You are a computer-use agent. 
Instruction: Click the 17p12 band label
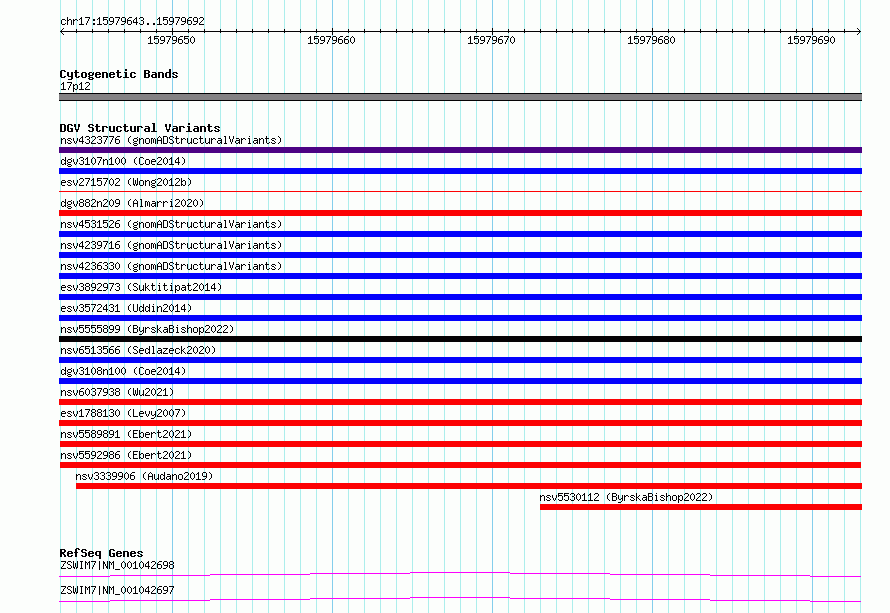coord(75,86)
